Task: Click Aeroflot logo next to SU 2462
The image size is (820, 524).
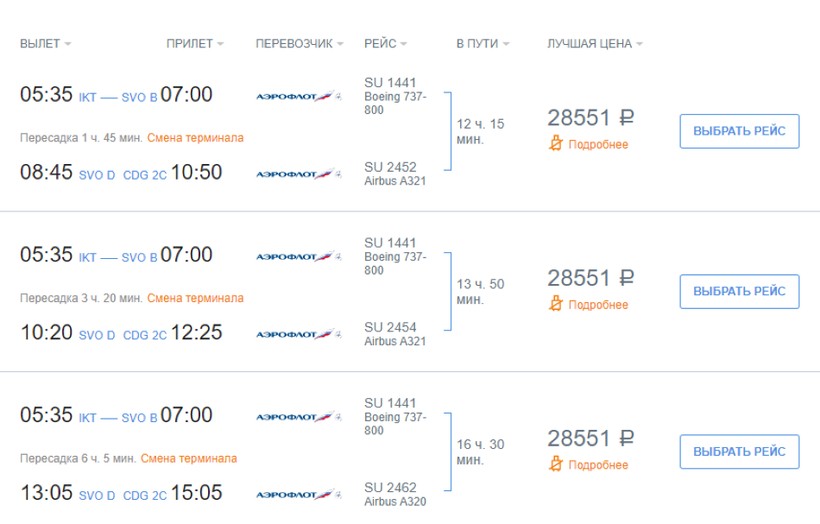Action: tap(299, 493)
